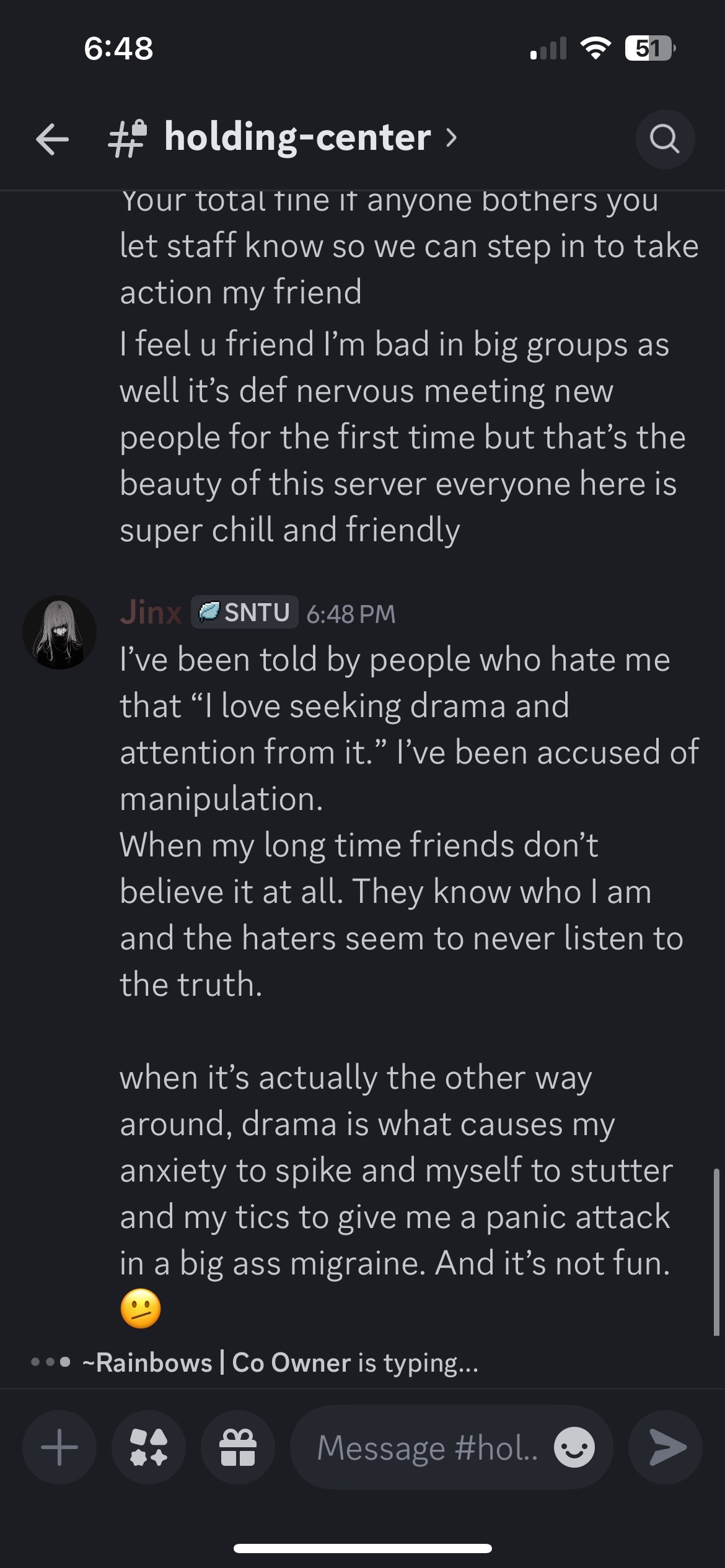
Task: Tap the SNTU server tag
Action: (x=245, y=612)
